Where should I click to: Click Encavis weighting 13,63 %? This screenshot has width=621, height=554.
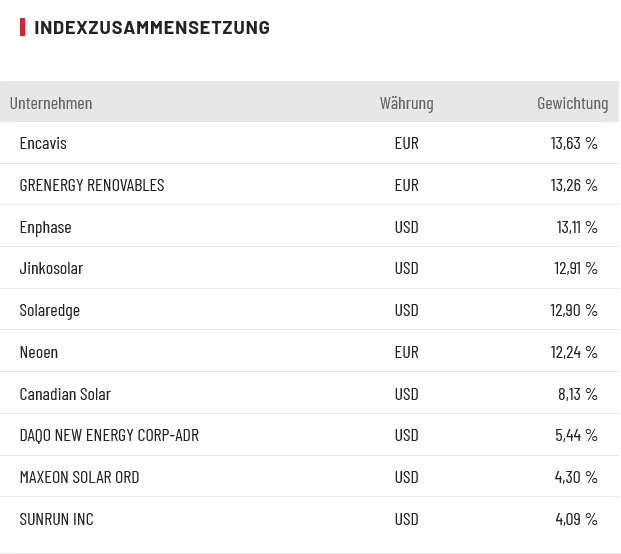(x=574, y=143)
